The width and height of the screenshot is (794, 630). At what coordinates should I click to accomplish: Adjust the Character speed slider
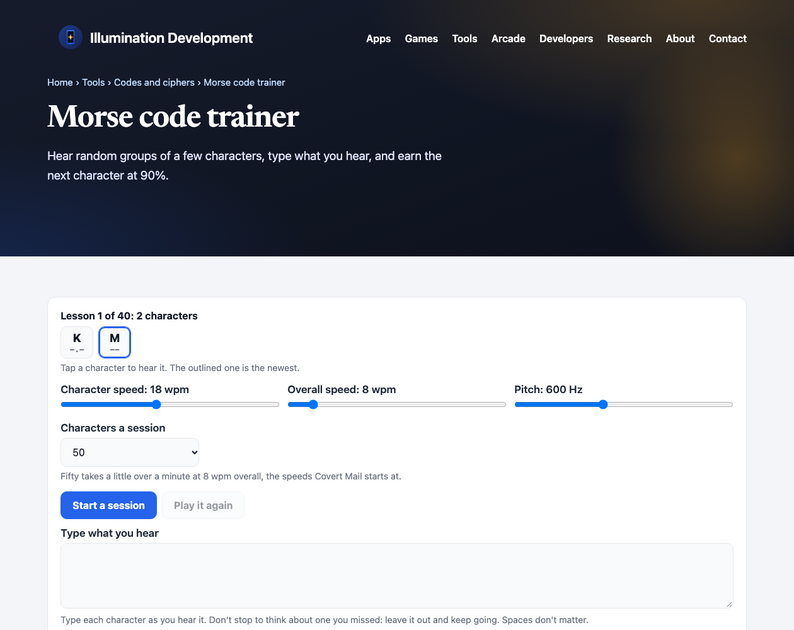click(x=170, y=405)
